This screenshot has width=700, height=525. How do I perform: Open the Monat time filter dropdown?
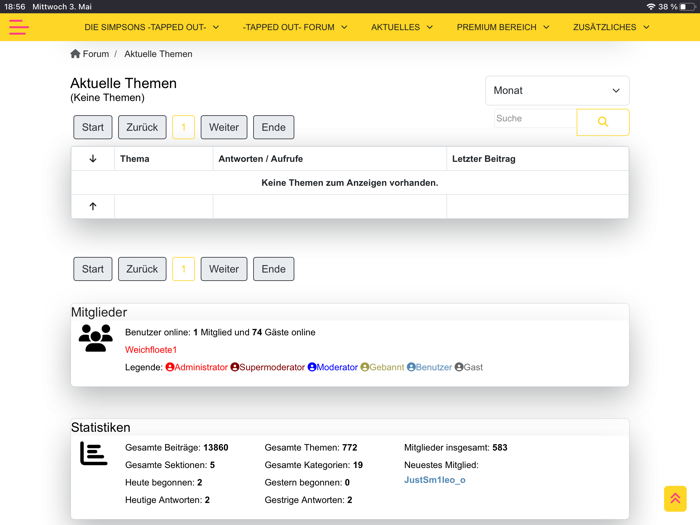coord(557,91)
